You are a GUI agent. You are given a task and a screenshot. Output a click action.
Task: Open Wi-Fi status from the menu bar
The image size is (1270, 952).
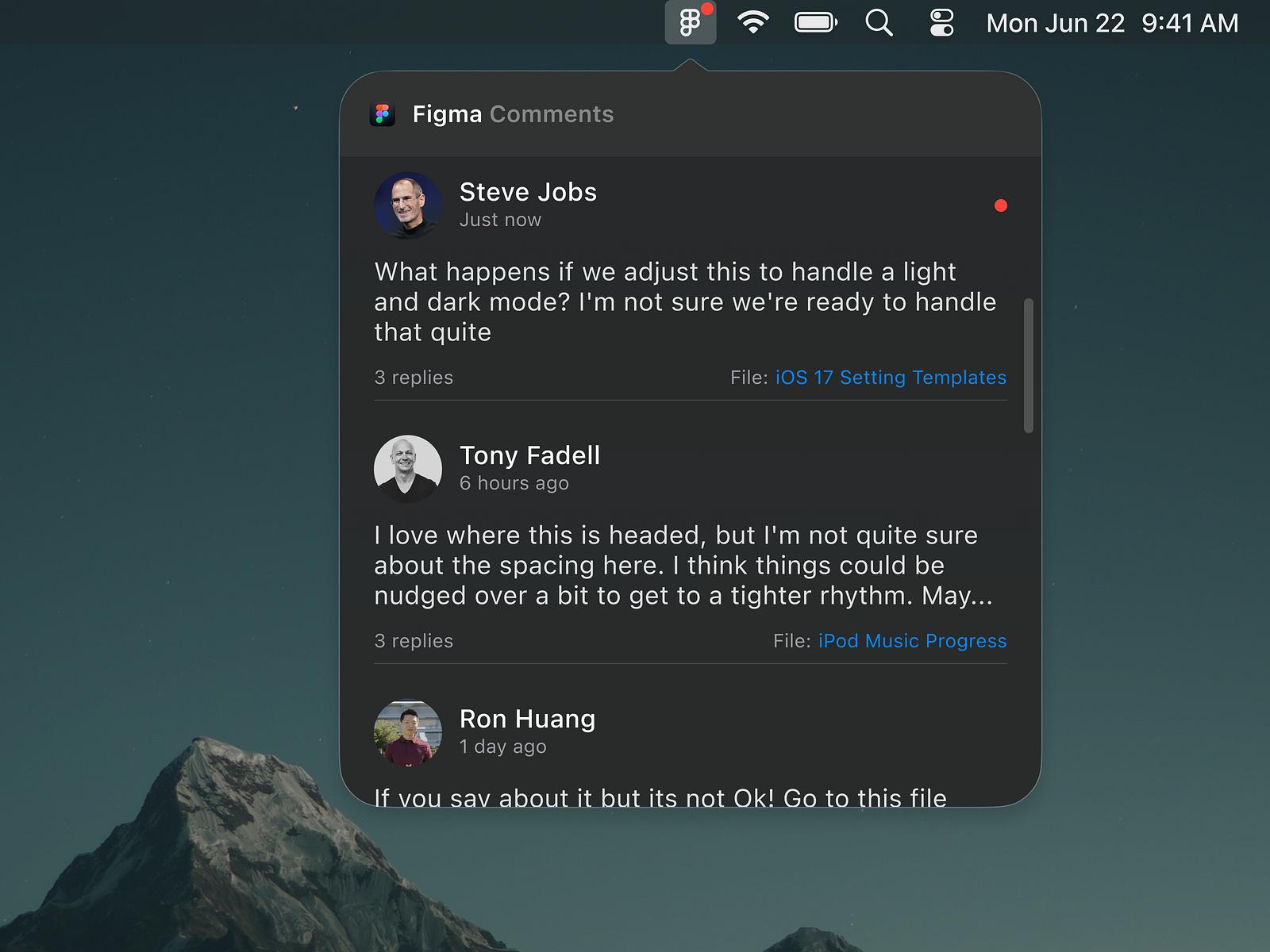[752, 23]
